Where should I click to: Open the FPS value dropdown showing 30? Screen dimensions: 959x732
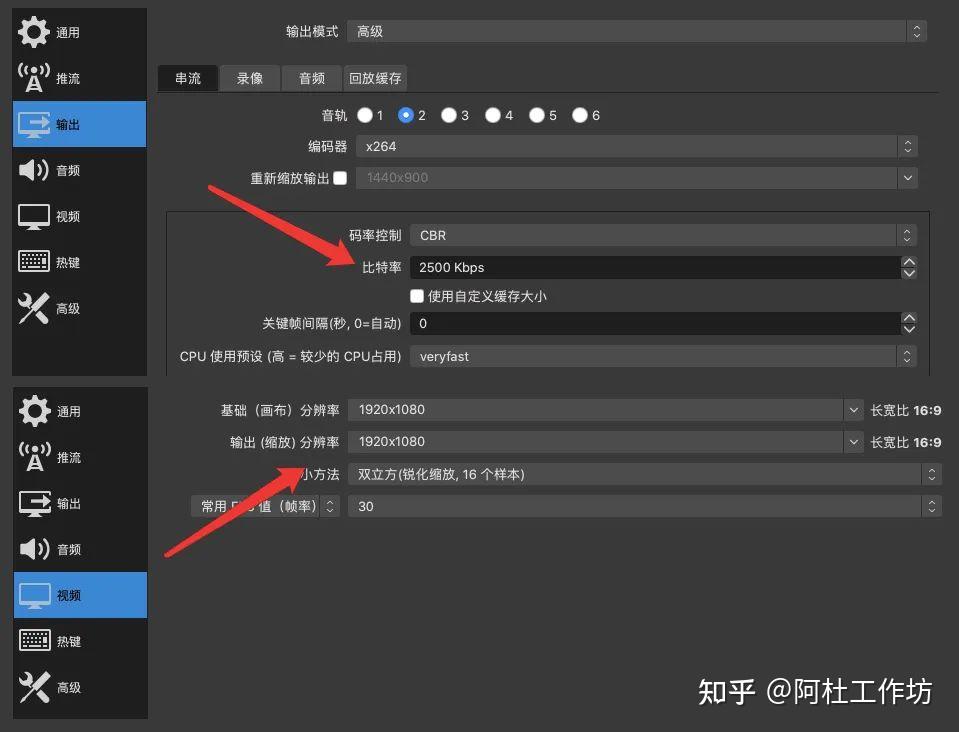(645, 506)
